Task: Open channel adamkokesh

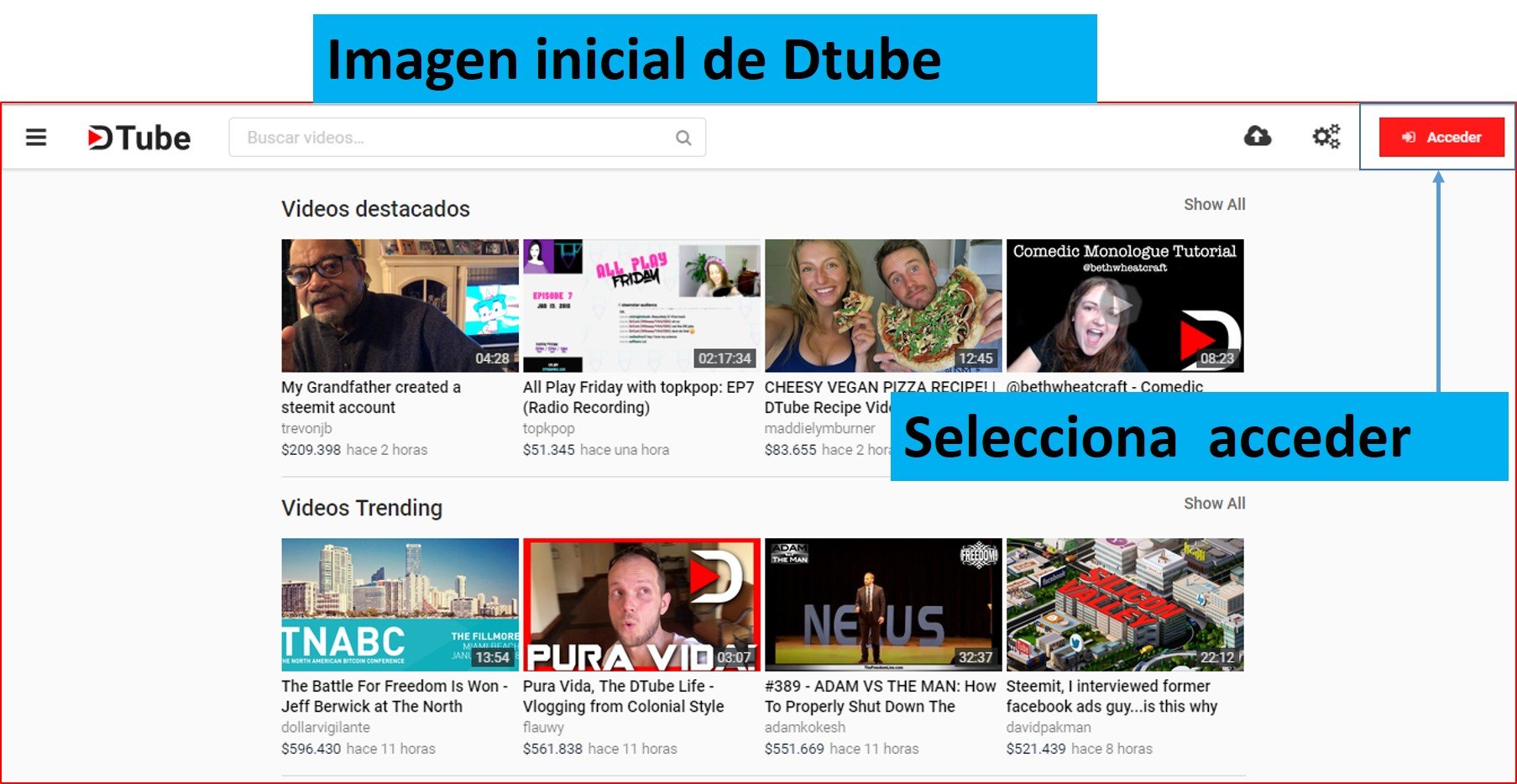Action: [805, 727]
